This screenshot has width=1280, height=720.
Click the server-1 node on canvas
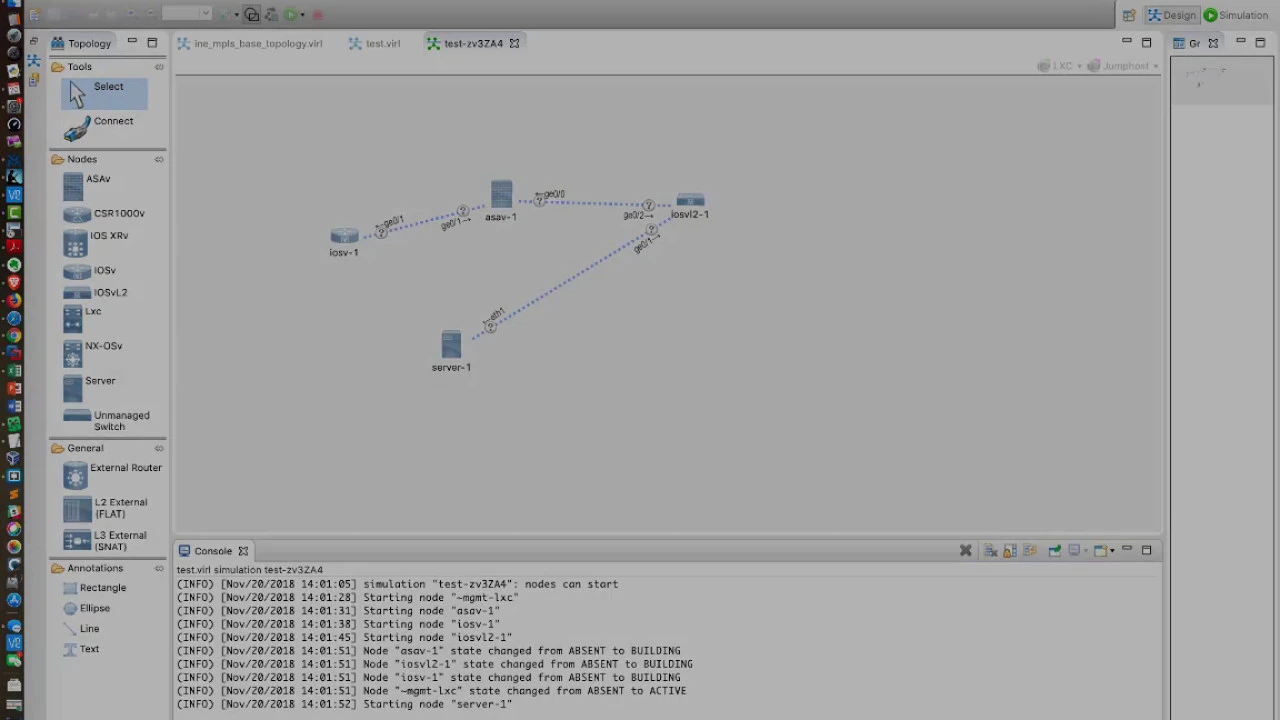tap(451, 345)
